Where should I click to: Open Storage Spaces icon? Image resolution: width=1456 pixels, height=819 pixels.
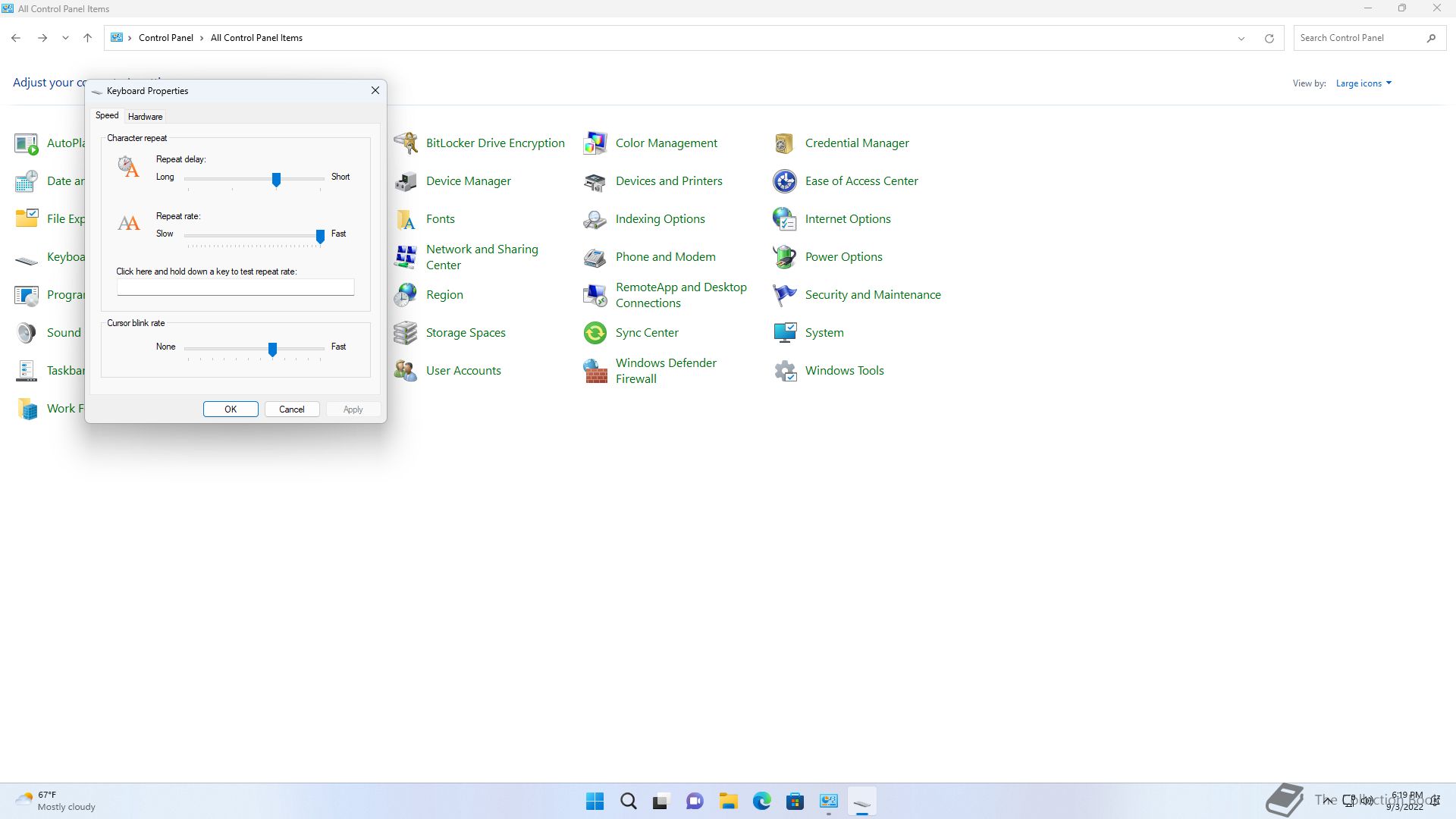point(406,333)
